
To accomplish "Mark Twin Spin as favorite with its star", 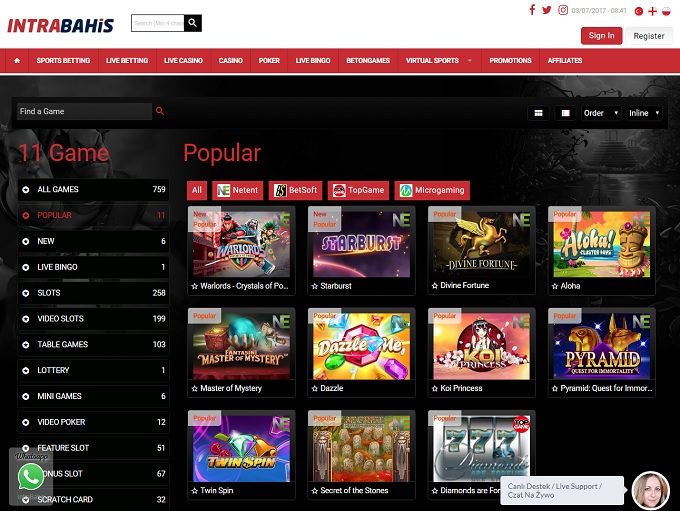I will pos(195,491).
